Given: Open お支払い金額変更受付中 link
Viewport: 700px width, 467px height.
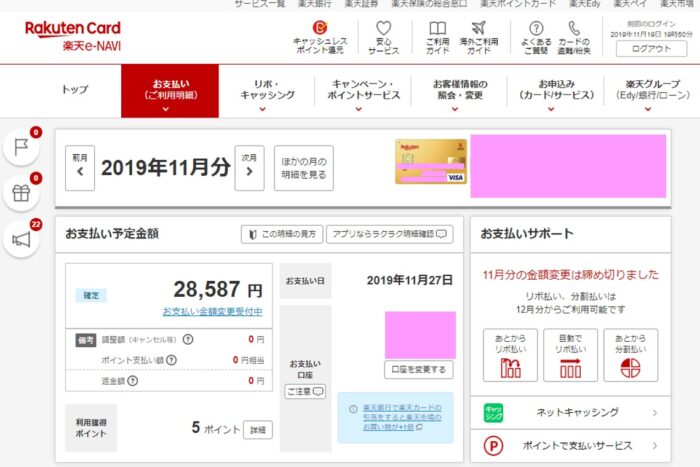Looking at the screenshot, I should tap(212, 311).
